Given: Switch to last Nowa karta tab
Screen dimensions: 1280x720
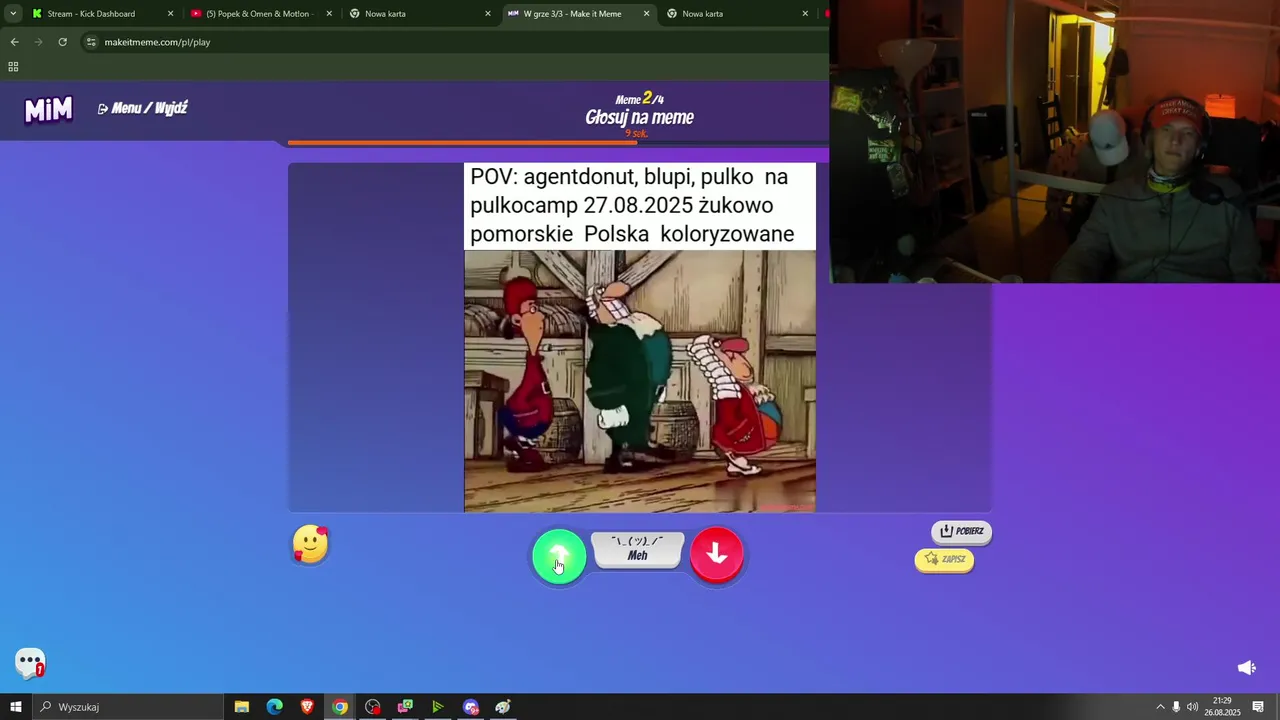Looking at the screenshot, I should click(x=737, y=14).
